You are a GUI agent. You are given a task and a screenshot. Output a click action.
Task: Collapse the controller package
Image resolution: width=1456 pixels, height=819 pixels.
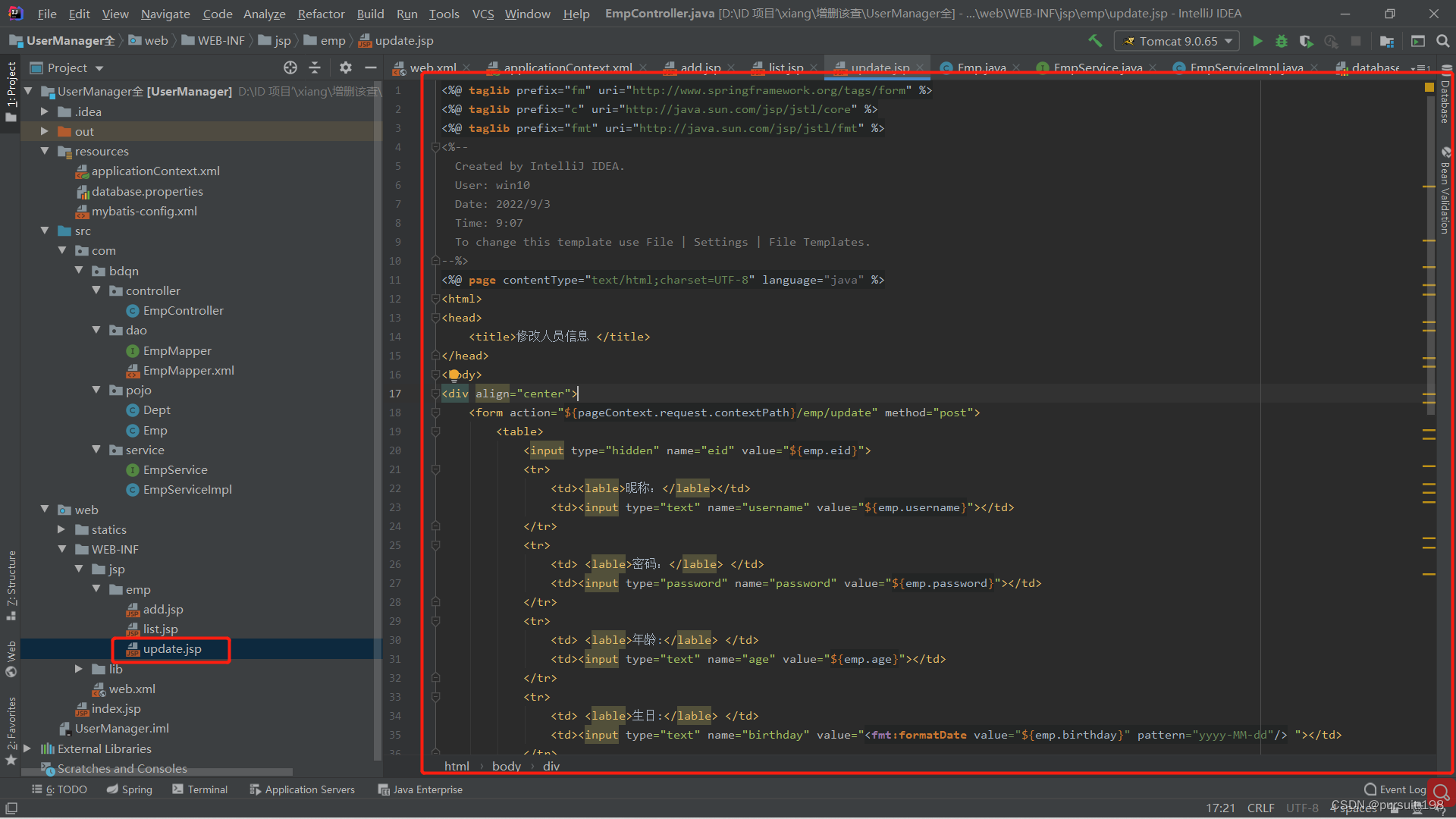pos(96,290)
